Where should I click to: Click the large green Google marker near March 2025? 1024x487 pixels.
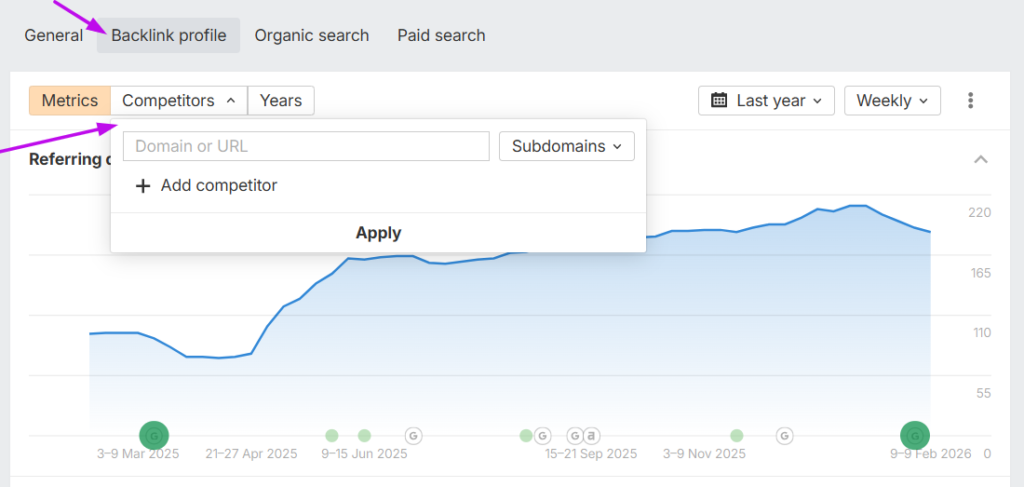pyautogui.click(x=153, y=435)
